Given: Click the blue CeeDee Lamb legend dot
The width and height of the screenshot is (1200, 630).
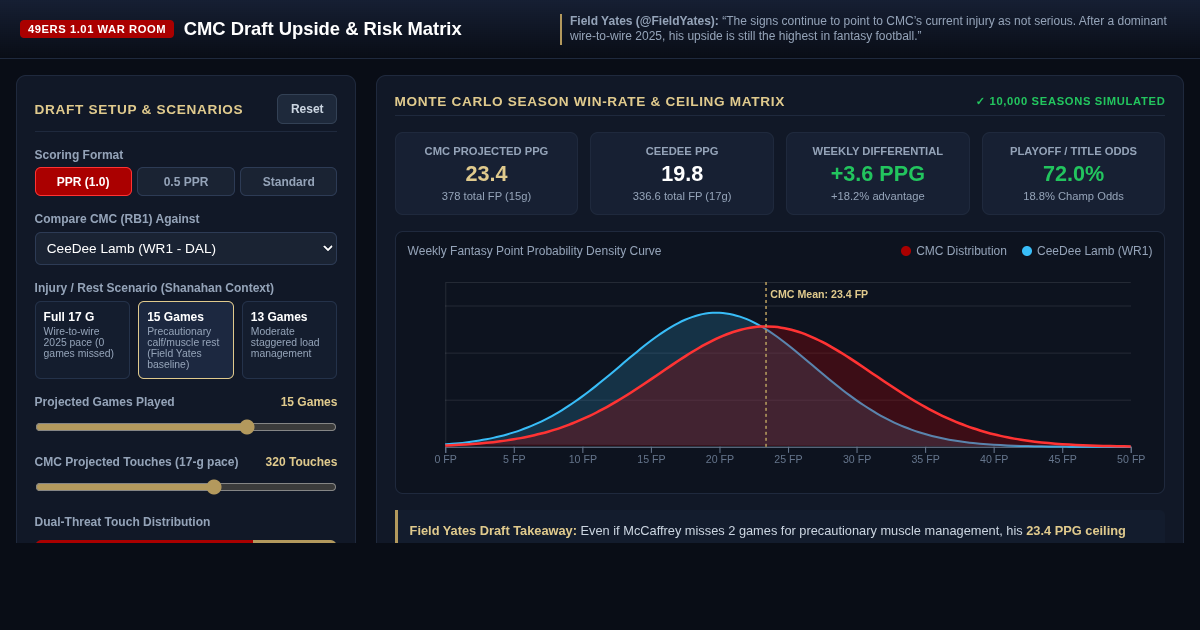Looking at the screenshot, I should pos(1027,251).
